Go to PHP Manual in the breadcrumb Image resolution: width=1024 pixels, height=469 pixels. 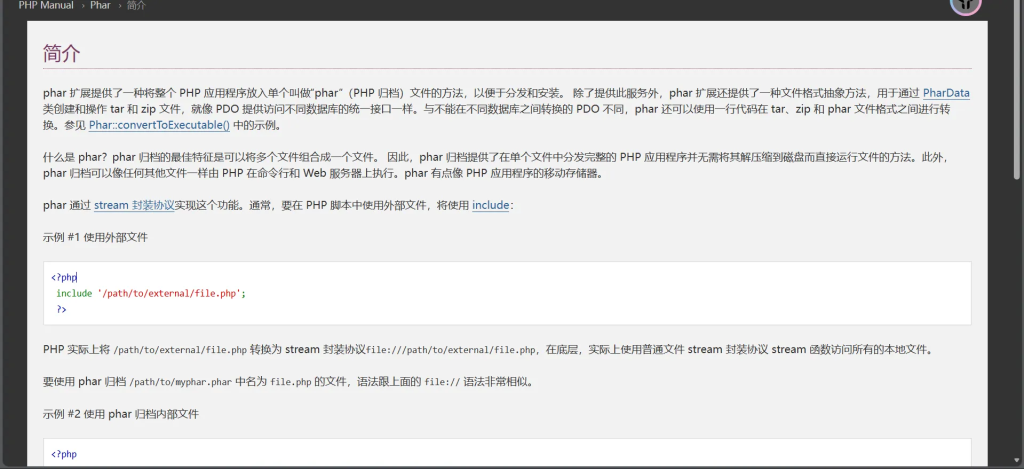46,5
